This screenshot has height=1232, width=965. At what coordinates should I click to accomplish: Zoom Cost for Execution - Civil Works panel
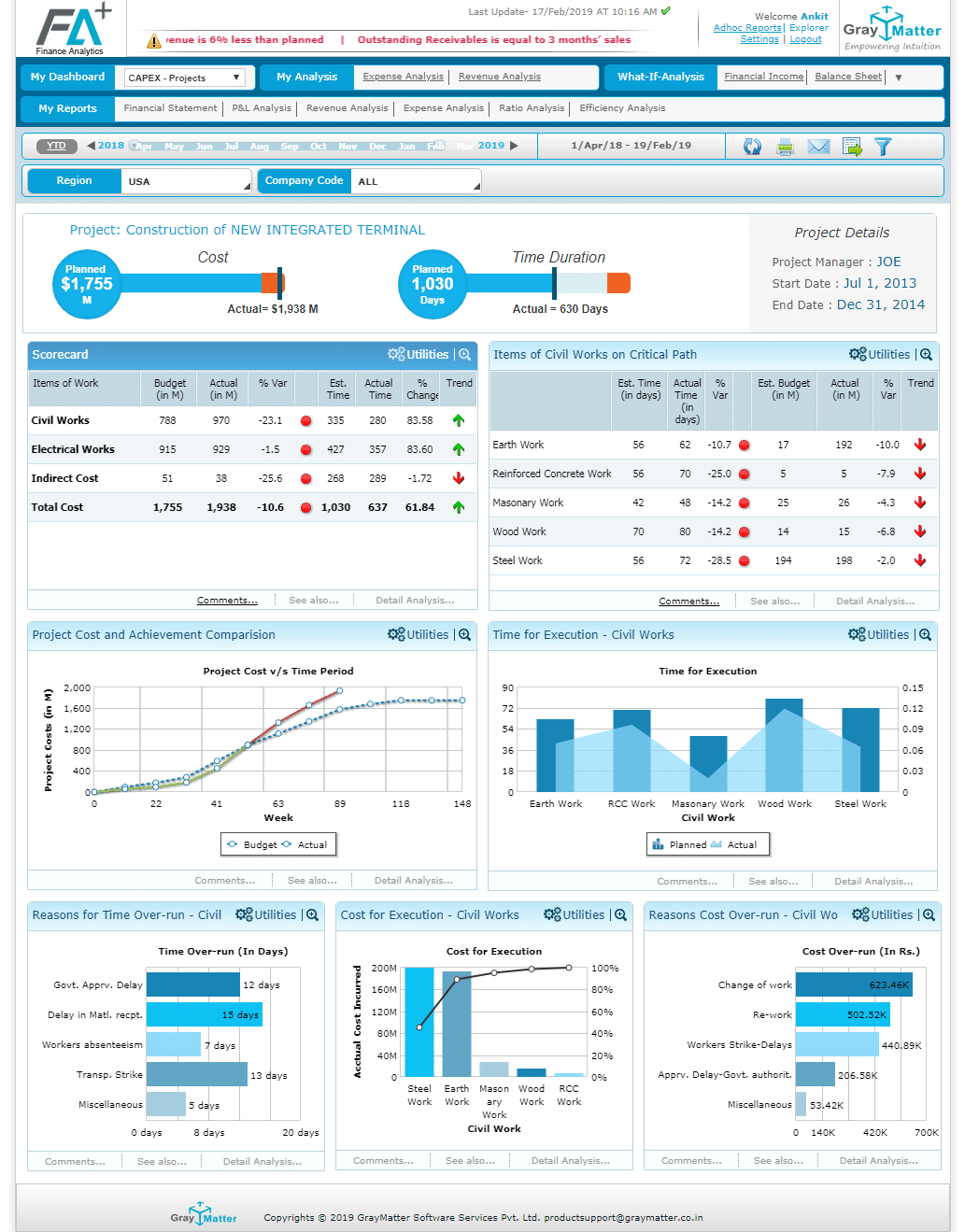point(620,914)
